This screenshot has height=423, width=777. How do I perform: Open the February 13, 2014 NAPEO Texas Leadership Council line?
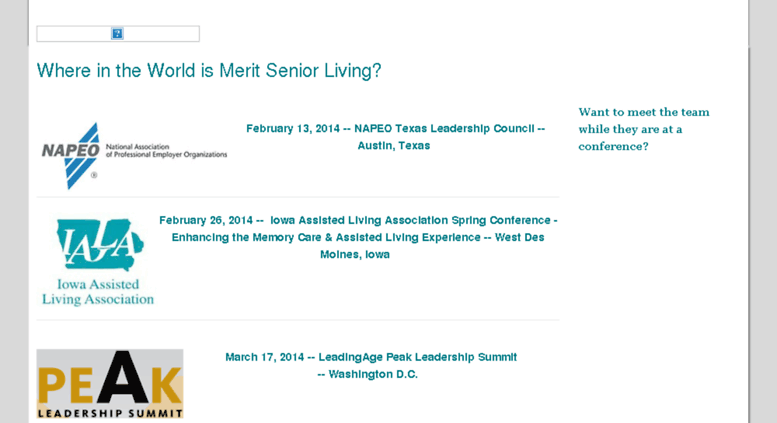pyautogui.click(x=395, y=128)
